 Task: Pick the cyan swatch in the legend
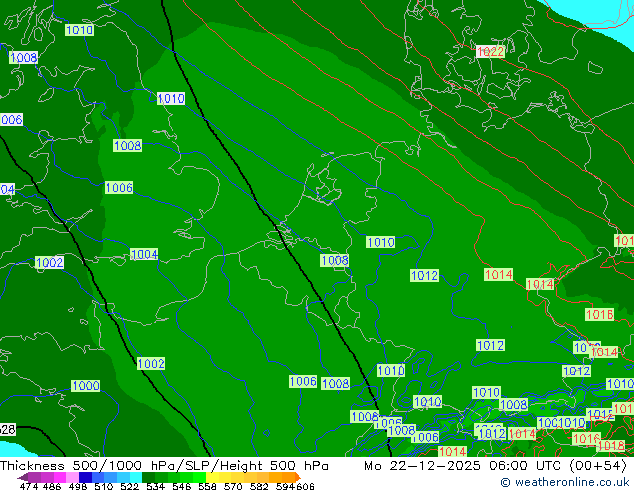[x=136, y=477]
